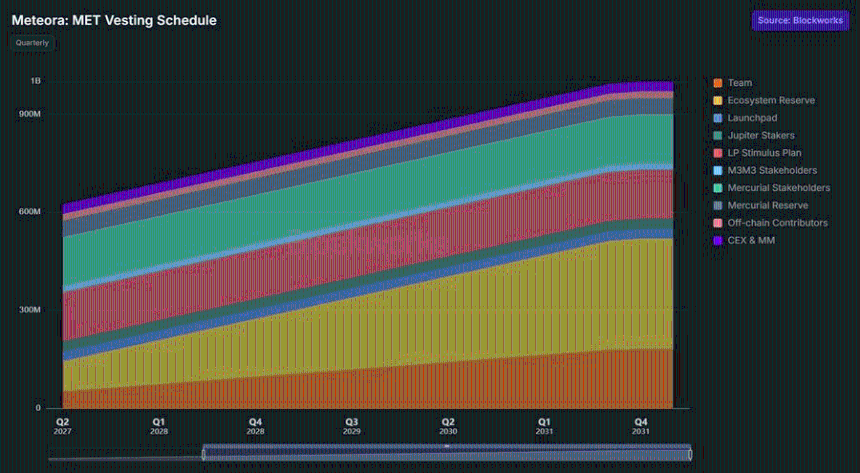Click the selected range bar of zoom slider

[447, 452]
